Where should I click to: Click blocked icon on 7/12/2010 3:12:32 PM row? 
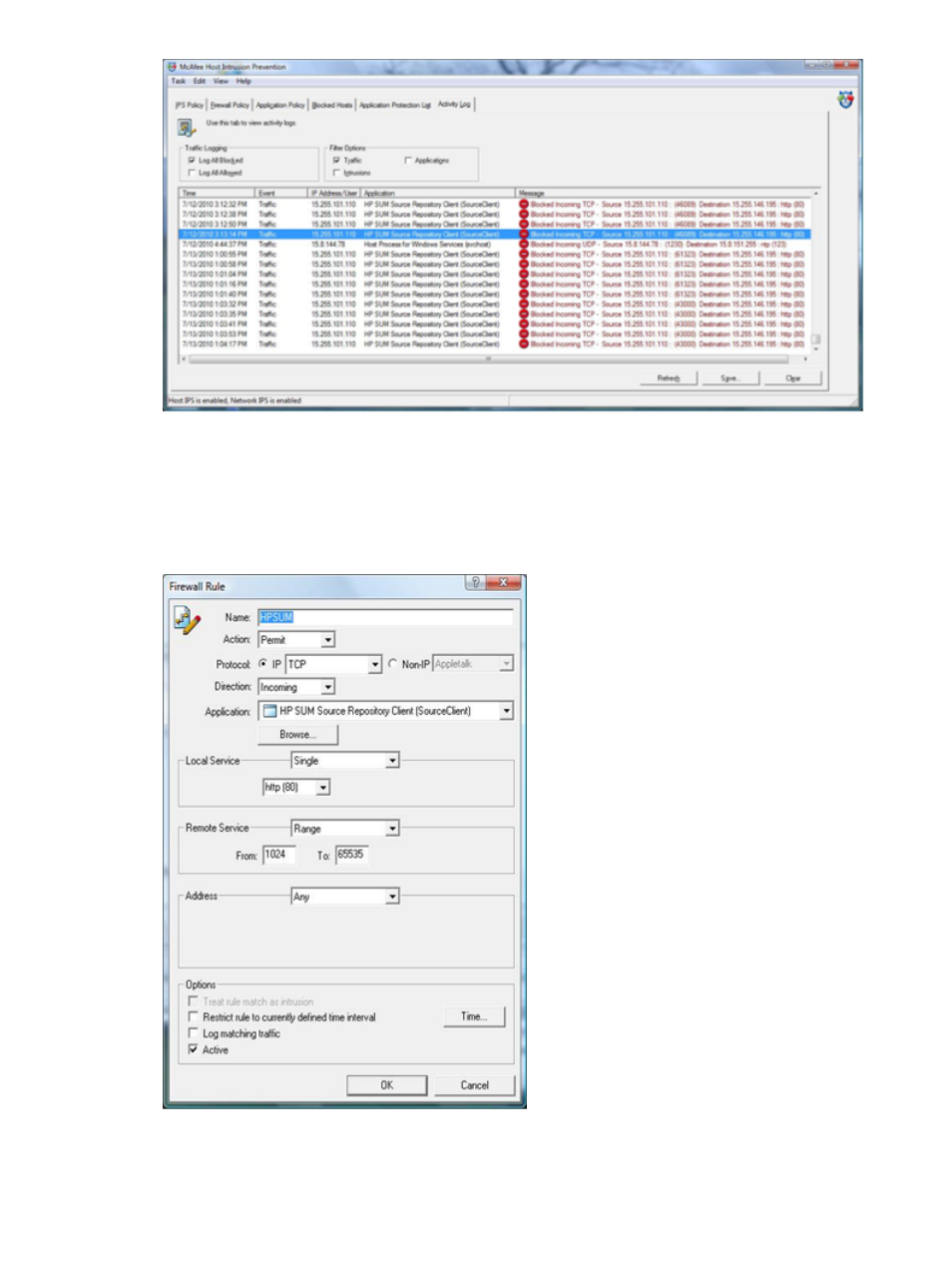(x=524, y=204)
